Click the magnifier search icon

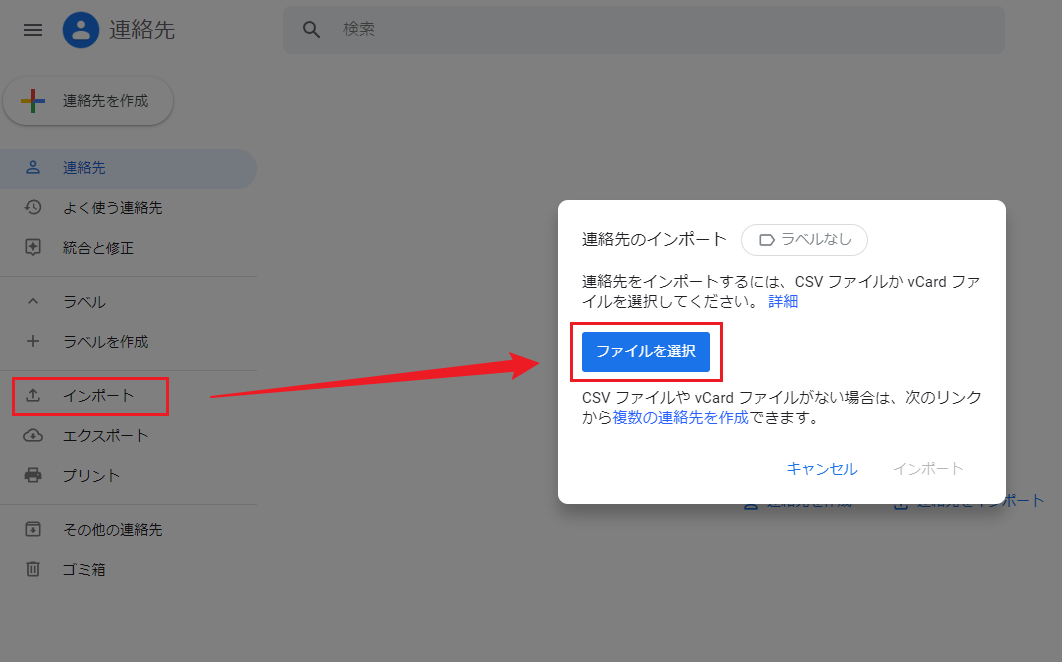312,30
